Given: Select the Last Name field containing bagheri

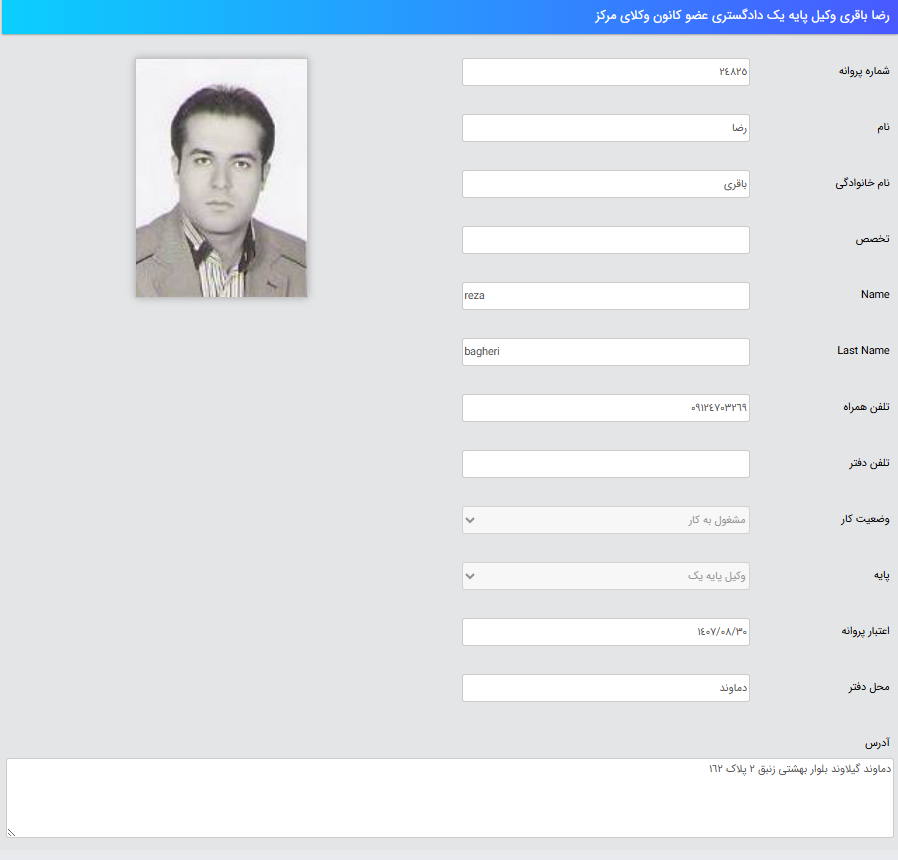Looking at the screenshot, I should (605, 352).
